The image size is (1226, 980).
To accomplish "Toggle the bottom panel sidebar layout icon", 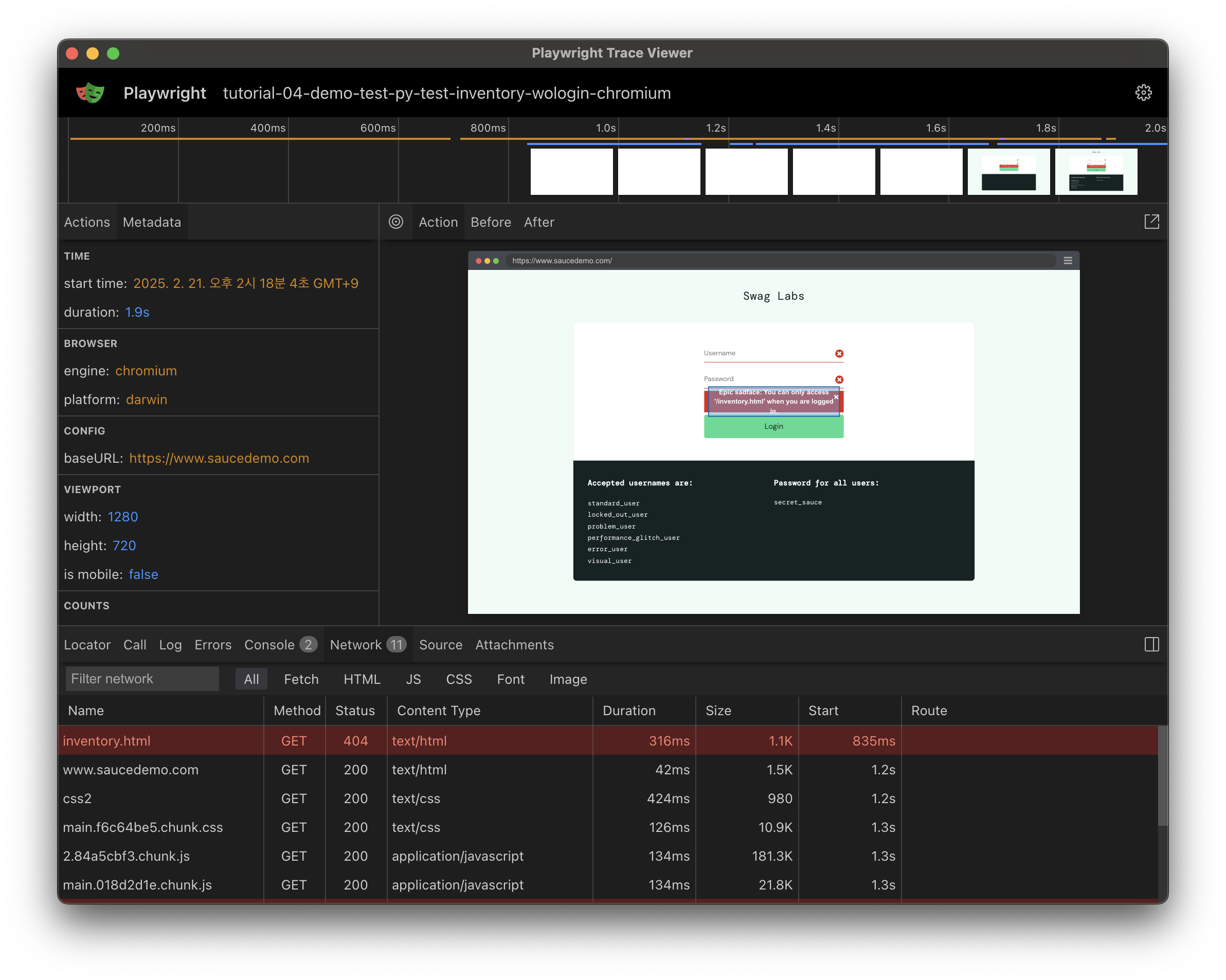I will point(1151,644).
